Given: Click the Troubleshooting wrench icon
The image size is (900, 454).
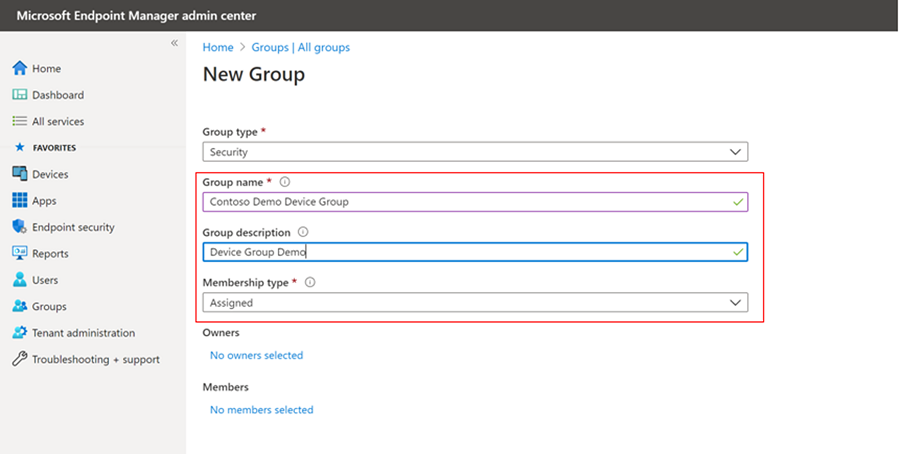Looking at the screenshot, I should click(x=20, y=359).
